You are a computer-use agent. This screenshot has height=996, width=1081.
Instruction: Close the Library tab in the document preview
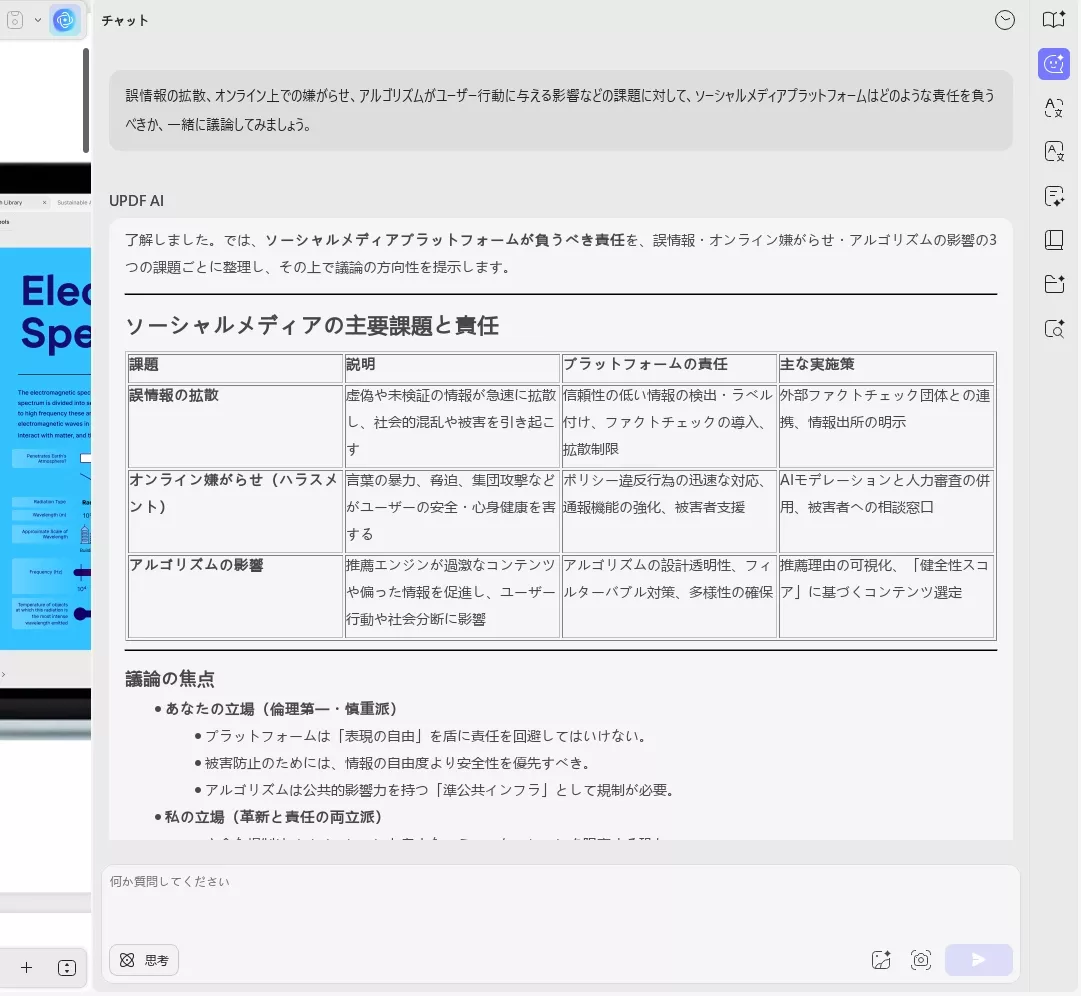(x=45, y=203)
